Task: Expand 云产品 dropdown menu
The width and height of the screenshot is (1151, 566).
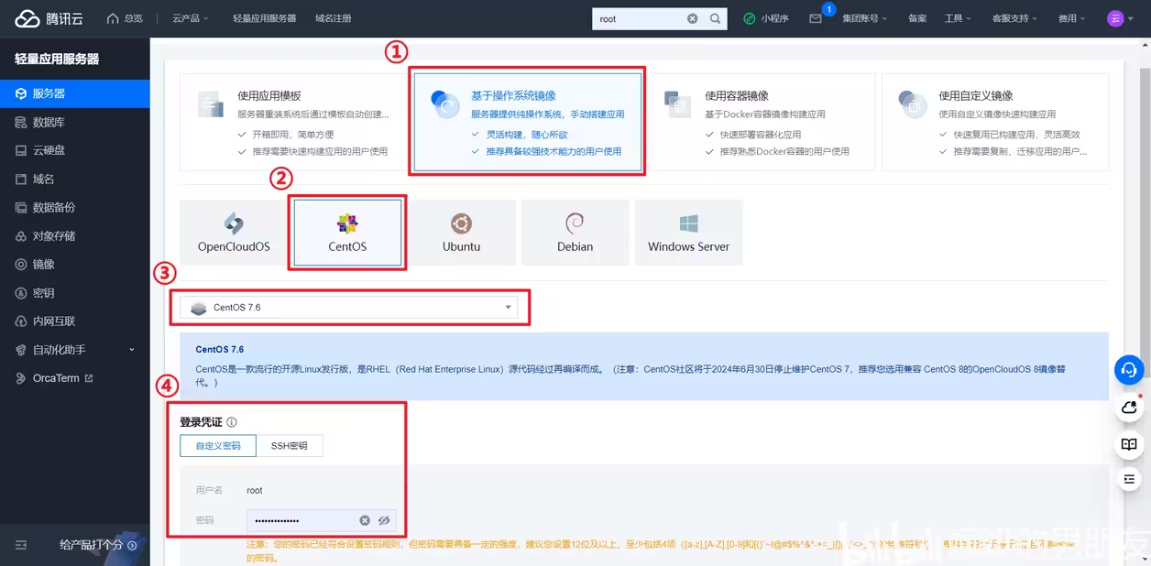Action: point(190,19)
